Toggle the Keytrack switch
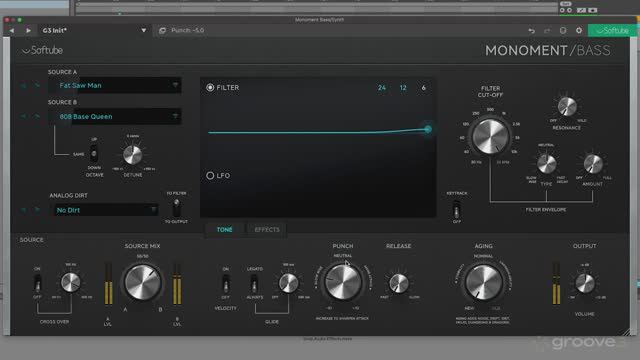 click(x=456, y=210)
